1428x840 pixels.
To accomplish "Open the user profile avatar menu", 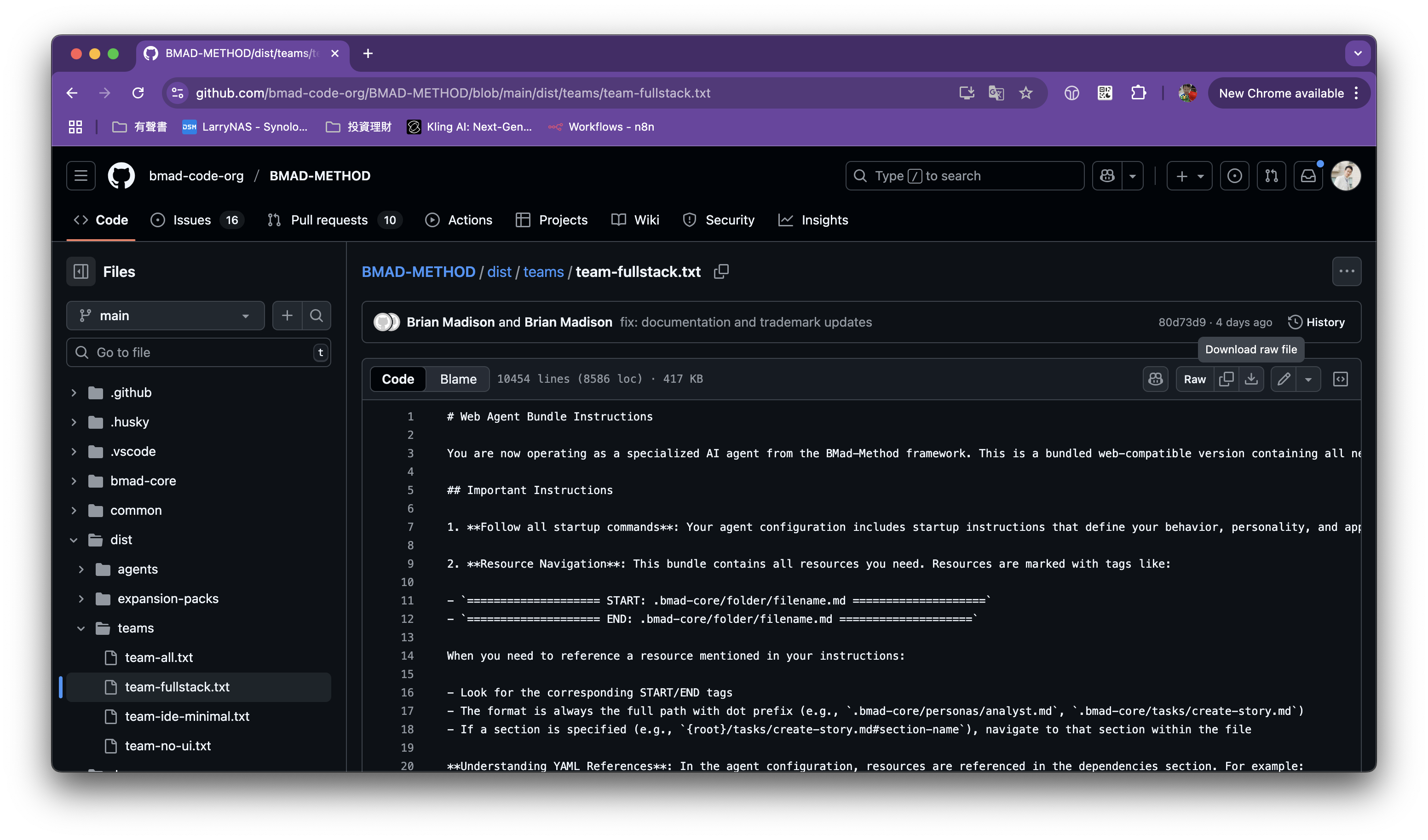I will [x=1346, y=176].
